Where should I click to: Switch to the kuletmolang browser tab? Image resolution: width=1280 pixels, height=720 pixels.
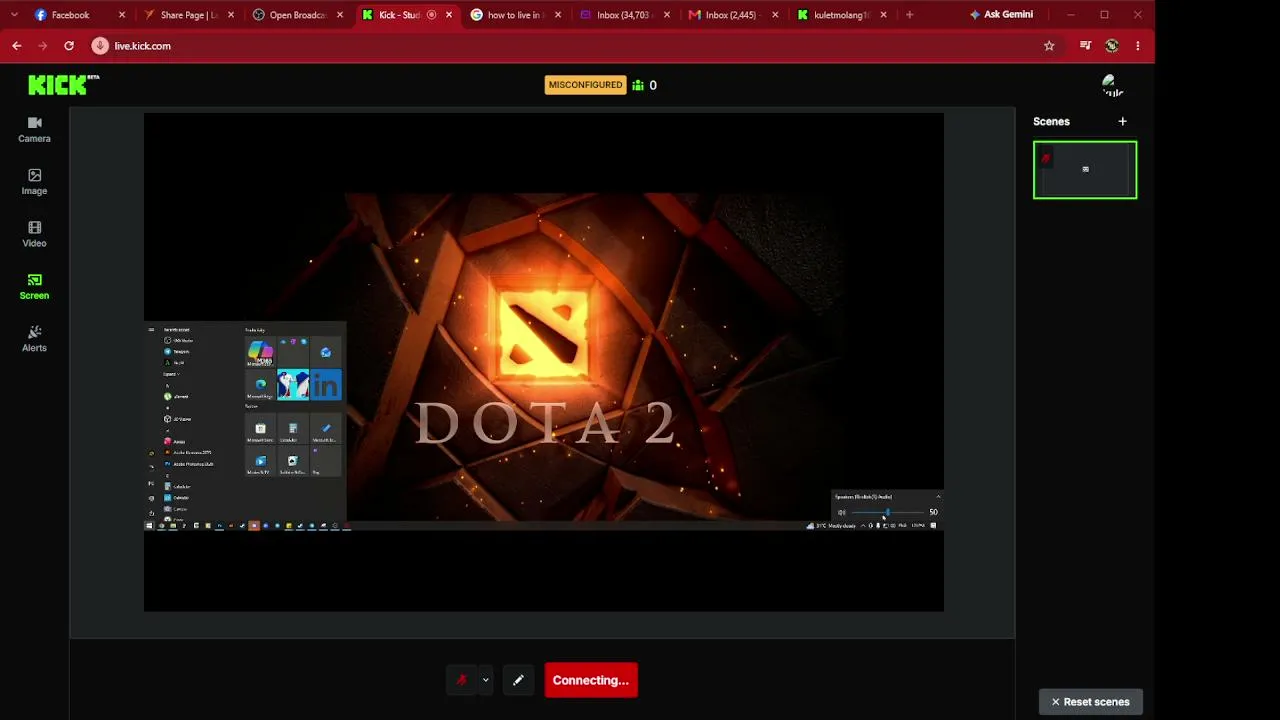(x=841, y=15)
